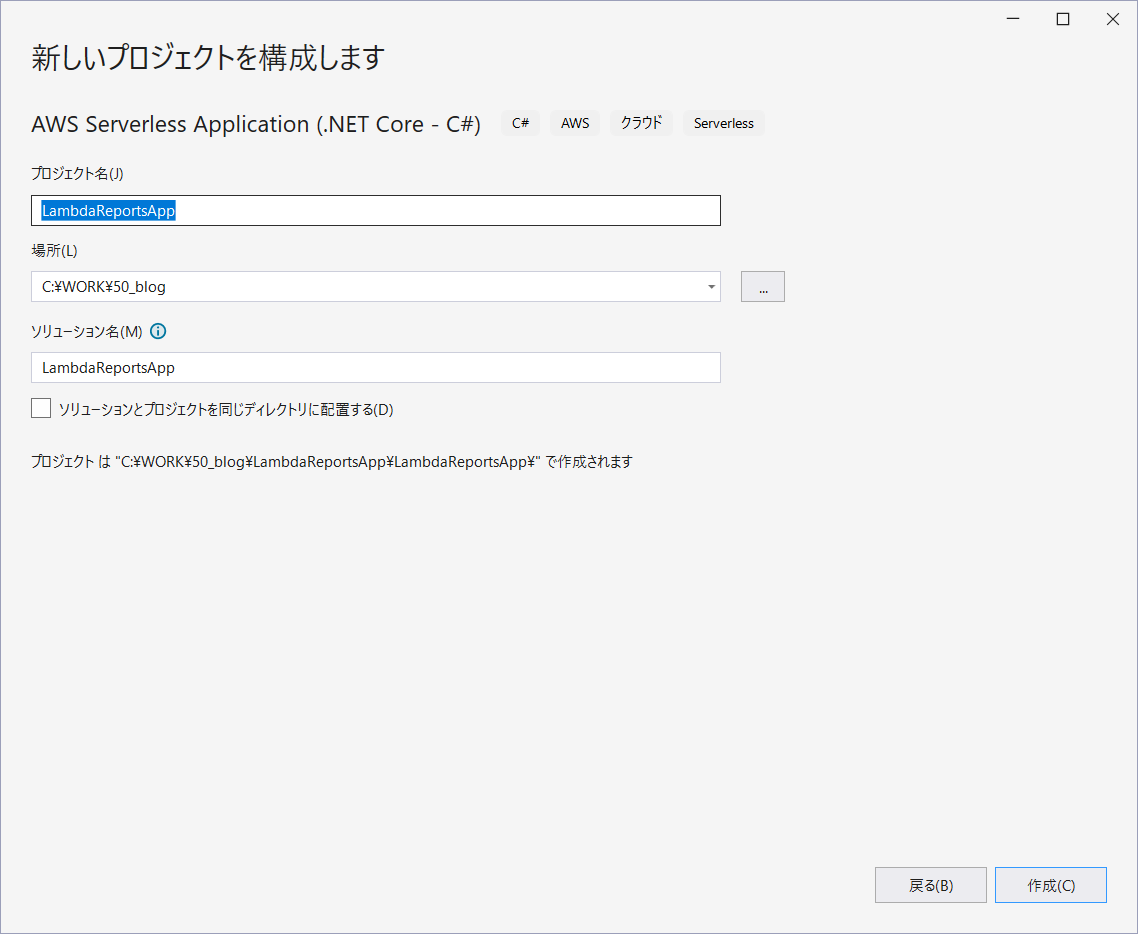This screenshot has height=934, width=1138.
Task: Close the project configuration dialog
Action: 1112,19
